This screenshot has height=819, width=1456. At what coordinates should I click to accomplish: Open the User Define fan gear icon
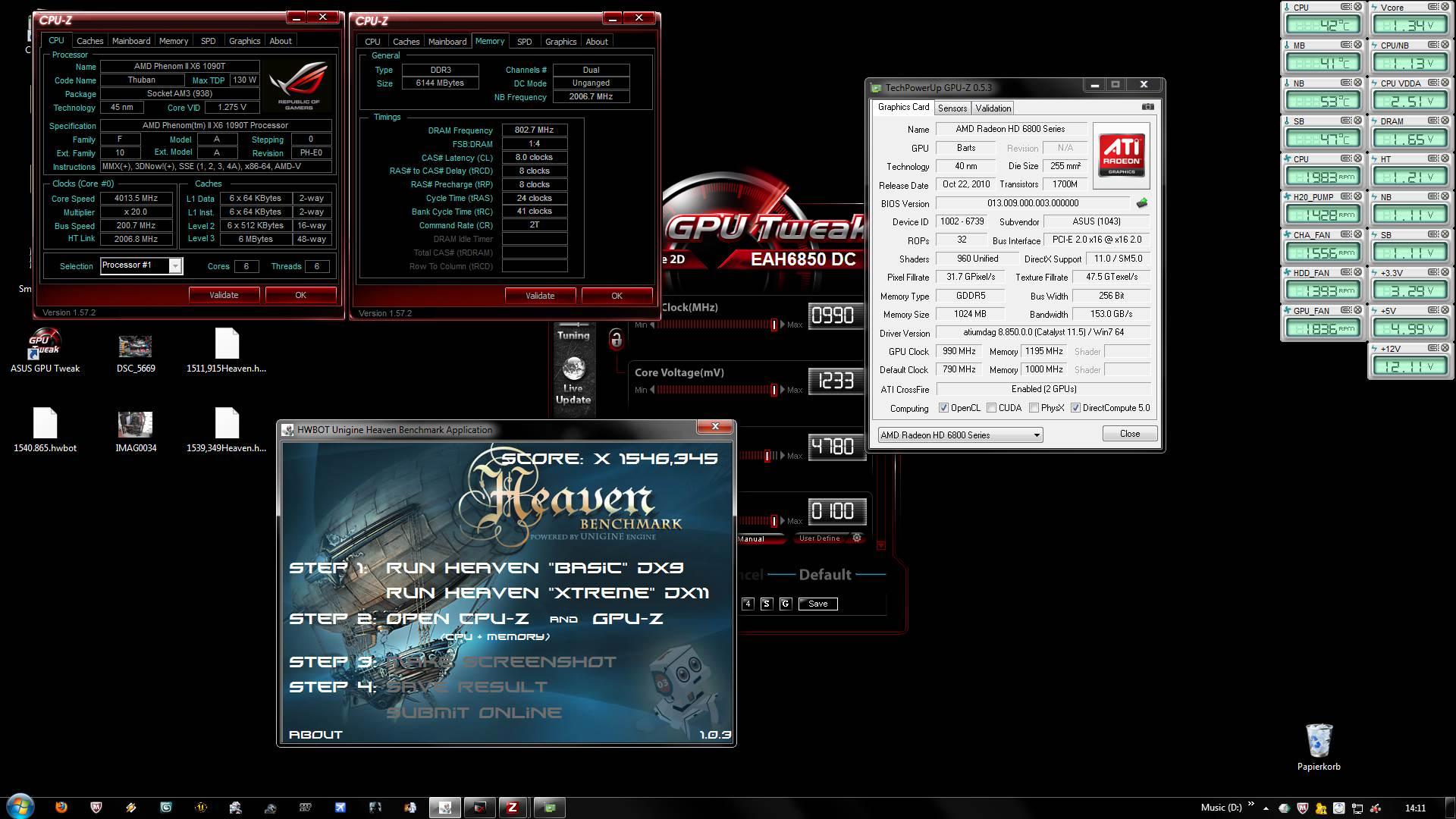857,538
